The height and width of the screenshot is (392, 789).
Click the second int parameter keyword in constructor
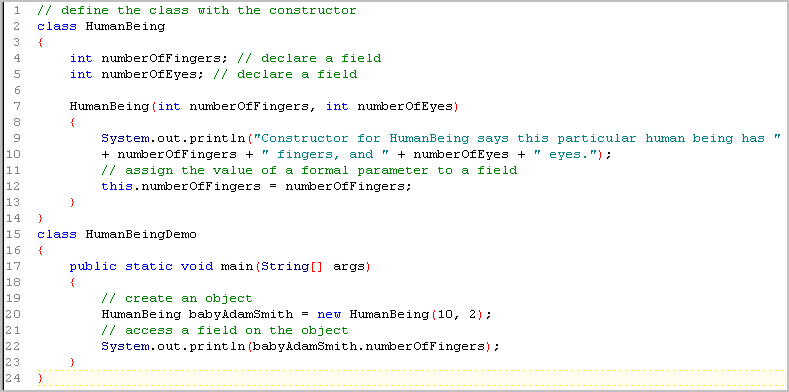coord(337,107)
